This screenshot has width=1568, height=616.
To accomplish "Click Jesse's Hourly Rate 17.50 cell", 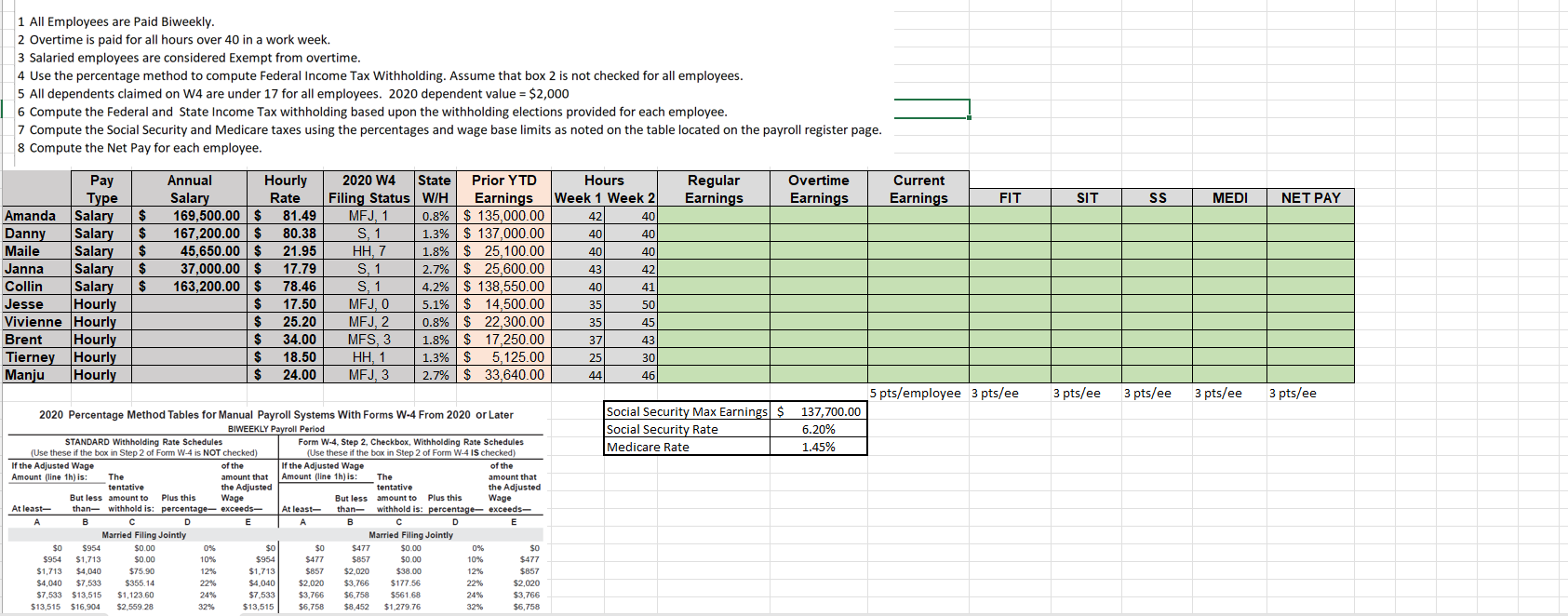I will tap(285, 304).
